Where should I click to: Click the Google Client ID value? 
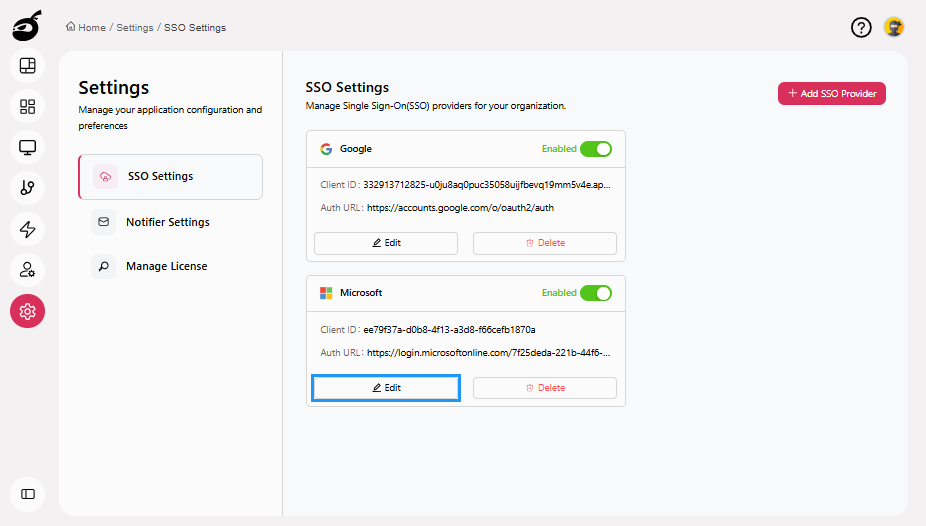coord(487,185)
